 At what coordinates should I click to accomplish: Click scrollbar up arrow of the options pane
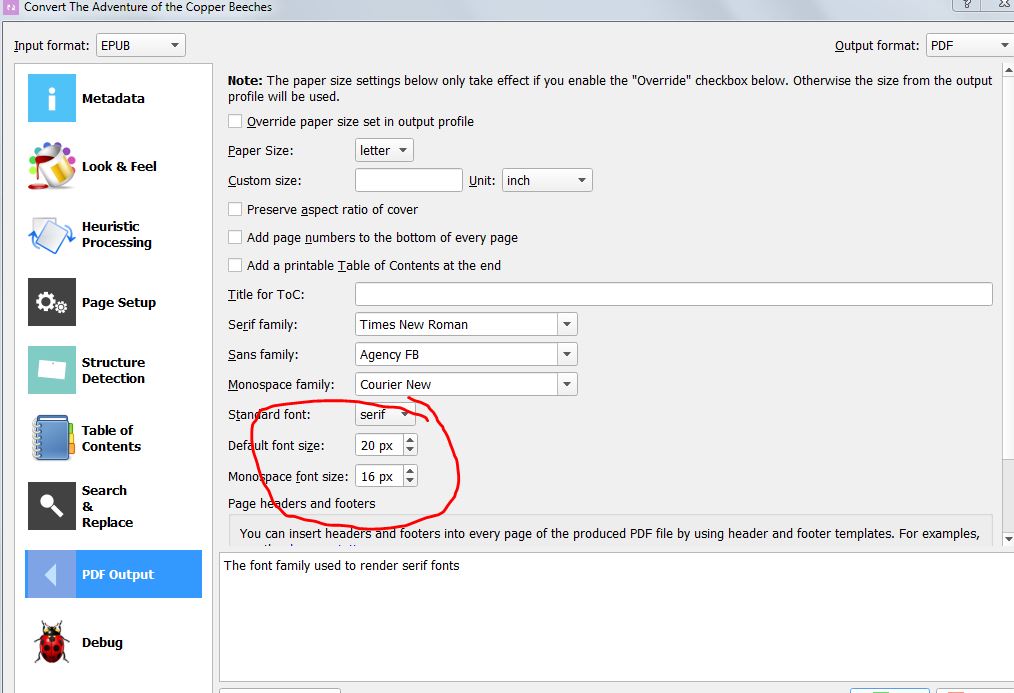click(1008, 69)
